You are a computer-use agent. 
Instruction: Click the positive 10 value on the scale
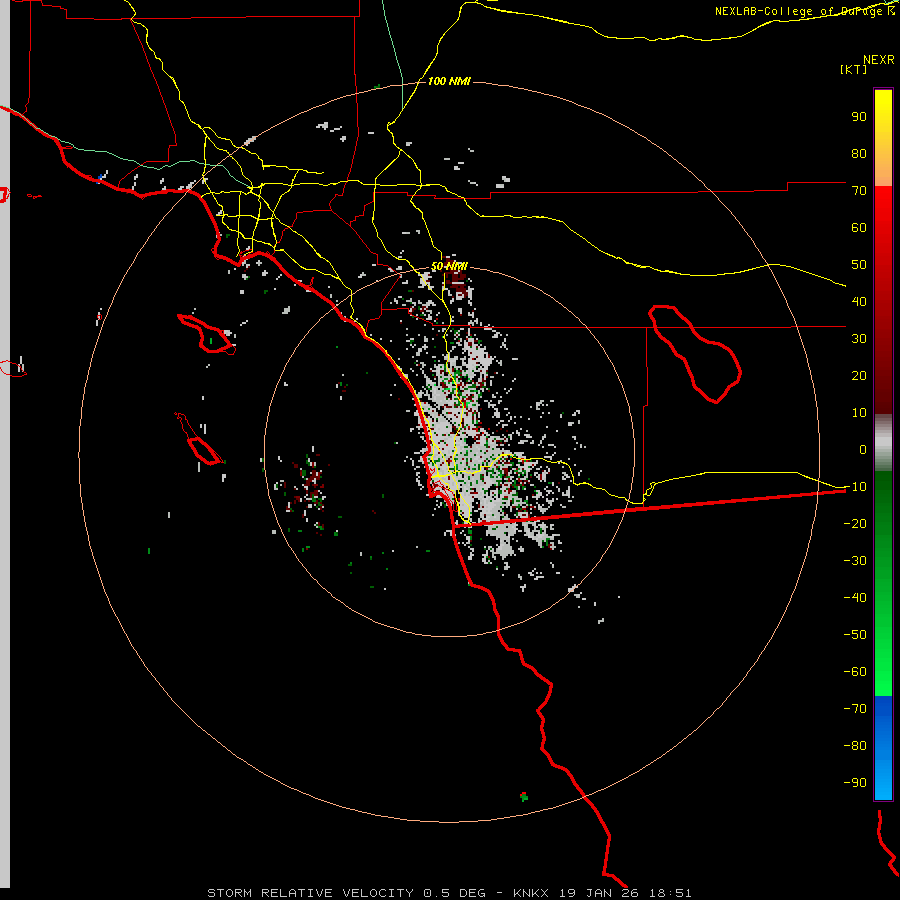coord(859,413)
